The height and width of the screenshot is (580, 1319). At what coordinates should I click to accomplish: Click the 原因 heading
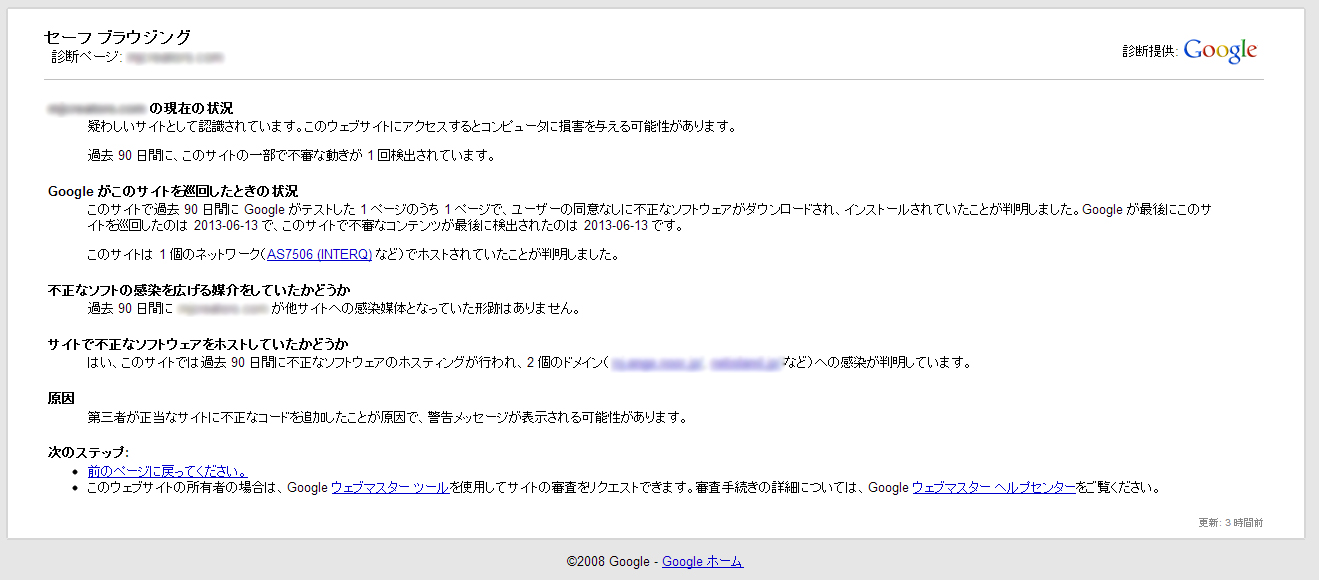pyautogui.click(x=61, y=398)
